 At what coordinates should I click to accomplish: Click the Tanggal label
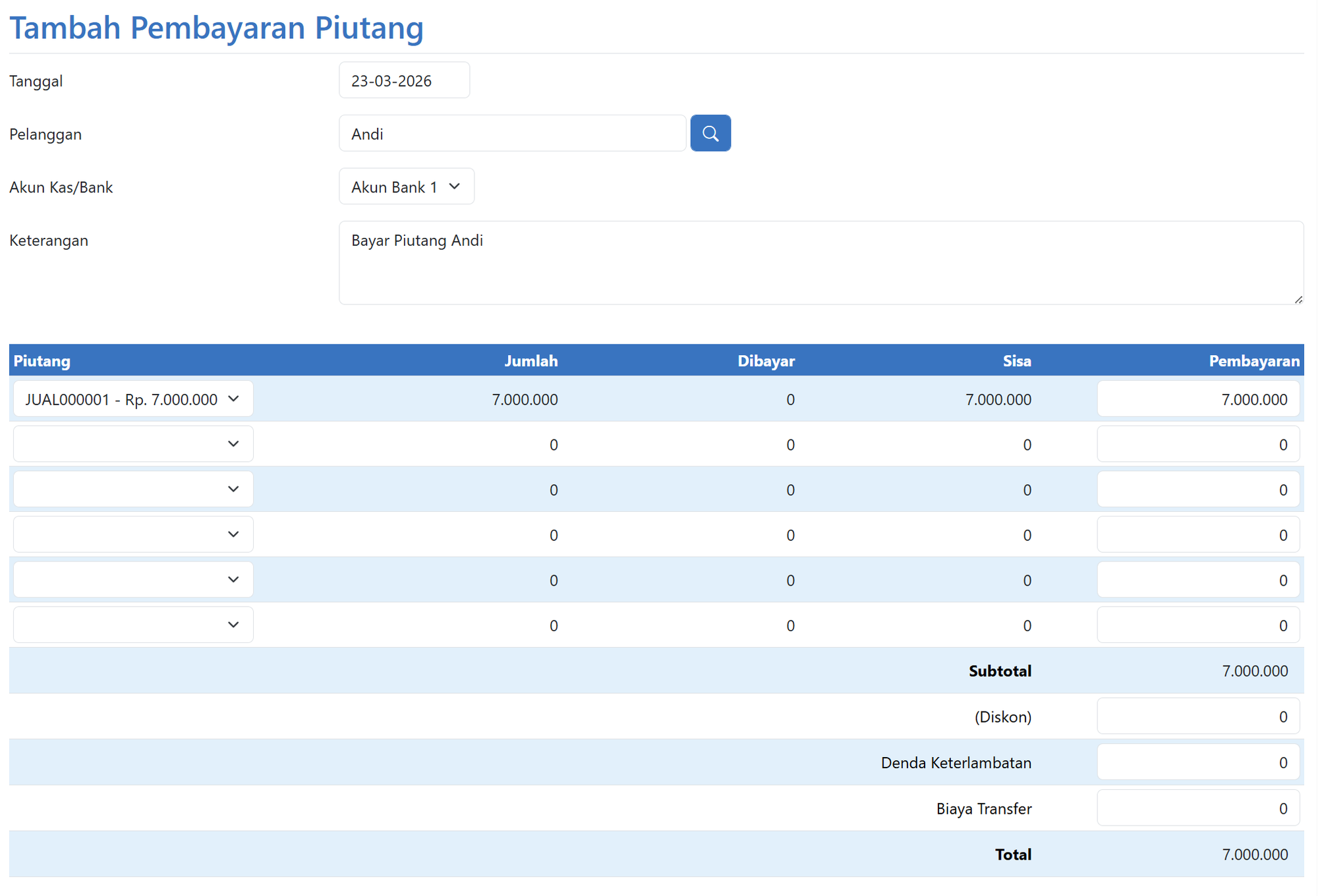coord(36,81)
